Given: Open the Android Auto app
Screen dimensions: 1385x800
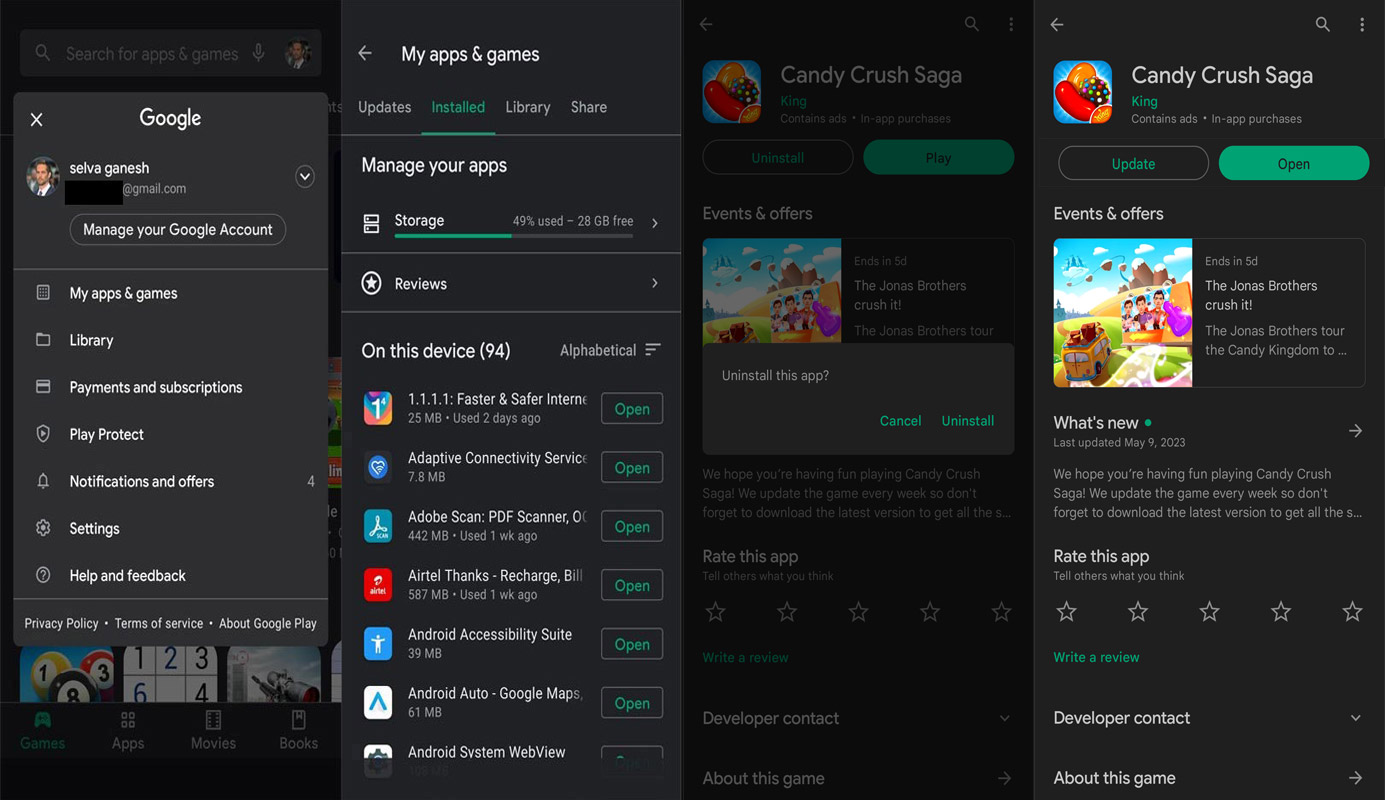Looking at the screenshot, I should tap(632, 704).
